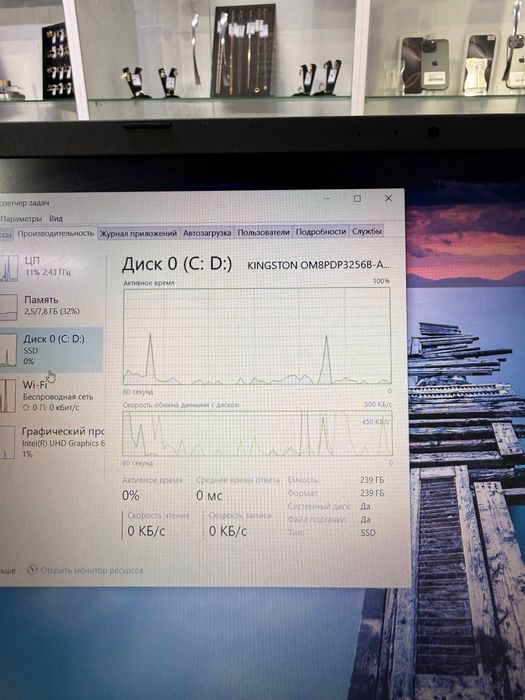Screen dimensions: 525x700
Task: Click the disk transfer rate graph
Action: point(257,433)
